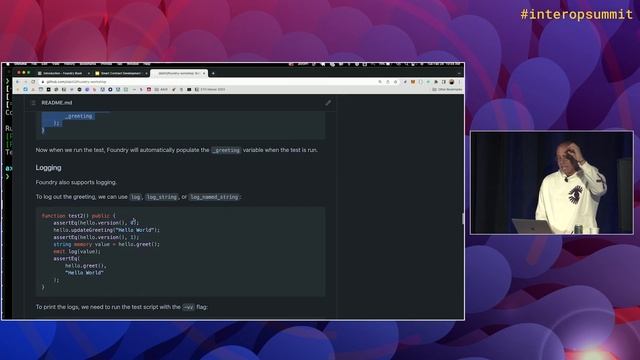Open the History menu in the menu bar
This screenshot has height=360, width=640.
(x=69, y=64)
